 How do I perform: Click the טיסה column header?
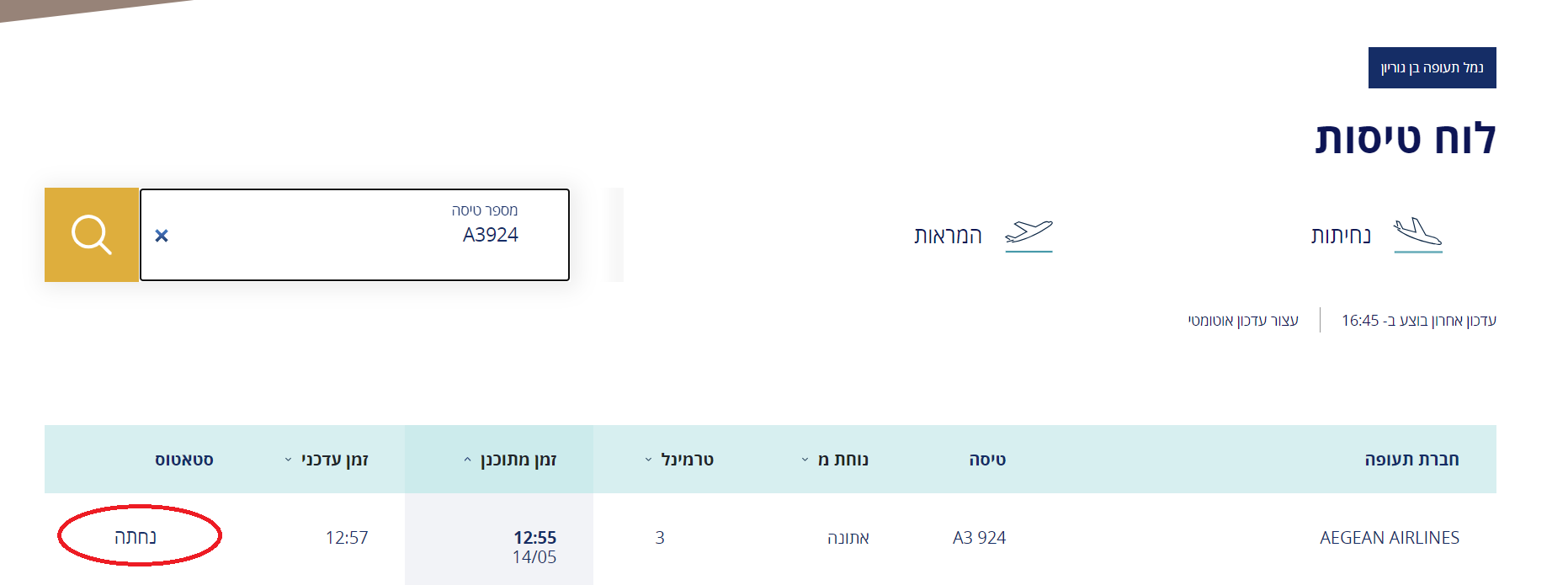tap(987, 460)
